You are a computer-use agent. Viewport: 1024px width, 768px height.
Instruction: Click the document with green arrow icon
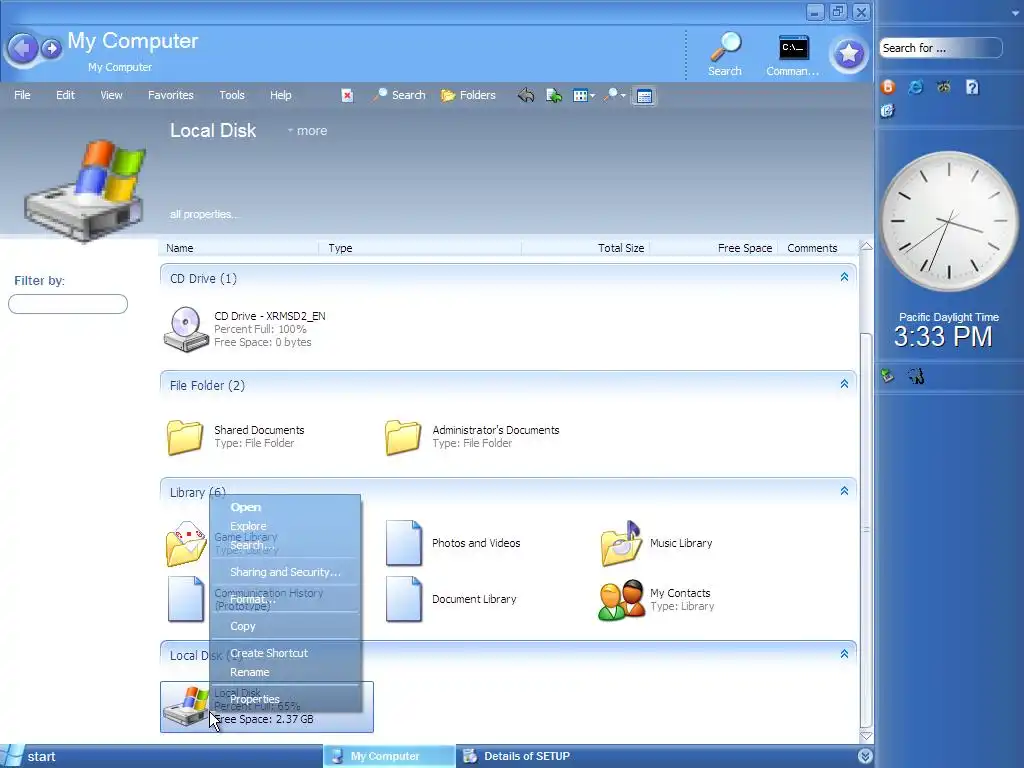click(x=554, y=96)
